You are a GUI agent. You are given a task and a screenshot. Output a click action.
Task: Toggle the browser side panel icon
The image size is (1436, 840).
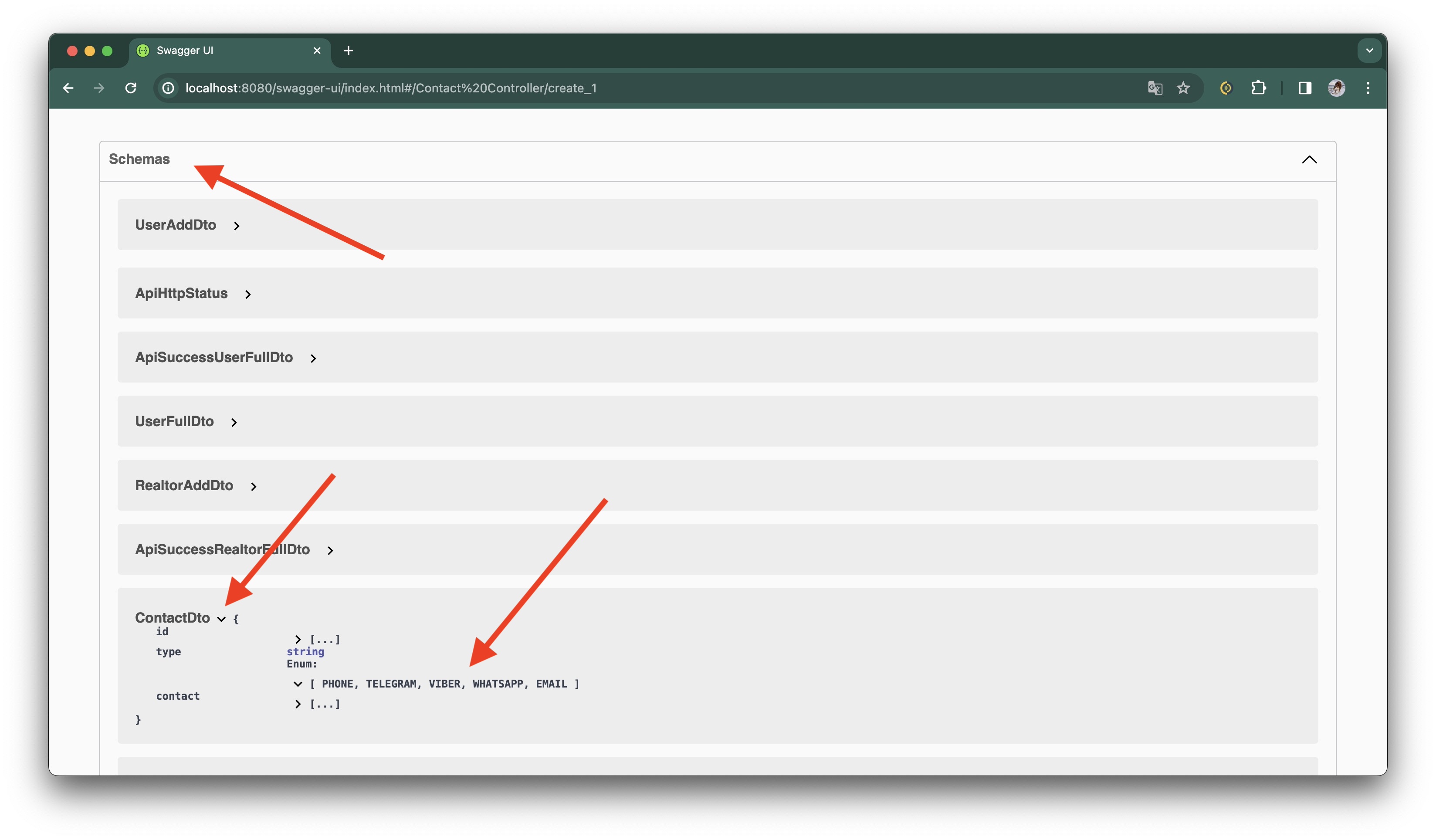point(1304,88)
